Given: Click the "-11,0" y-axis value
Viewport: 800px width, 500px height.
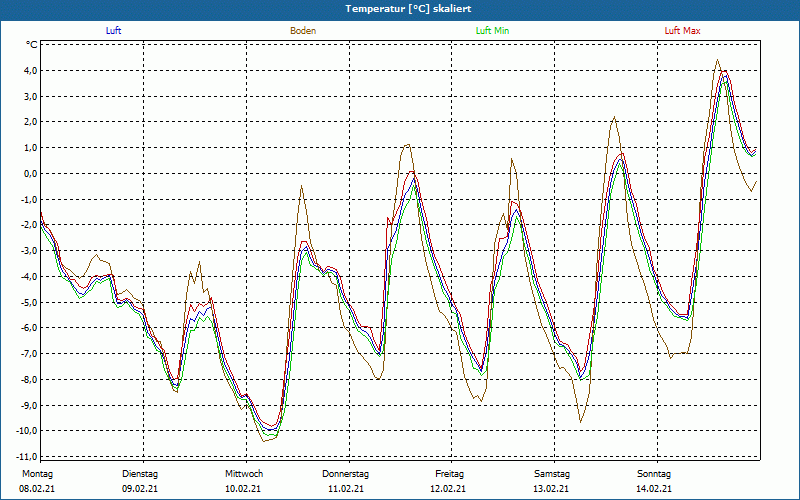Looking at the screenshot, I should [27, 457].
